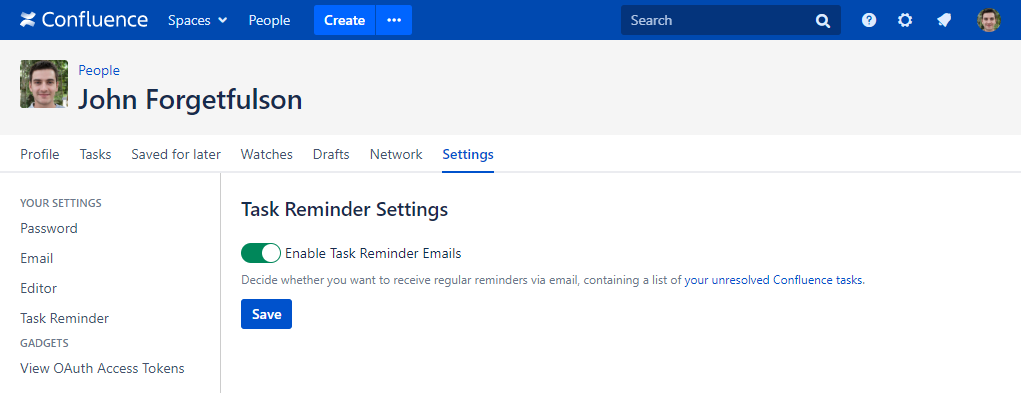The height and width of the screenshot is (393, 1021).
Task: Click the Create button
Action: point(344,20)
